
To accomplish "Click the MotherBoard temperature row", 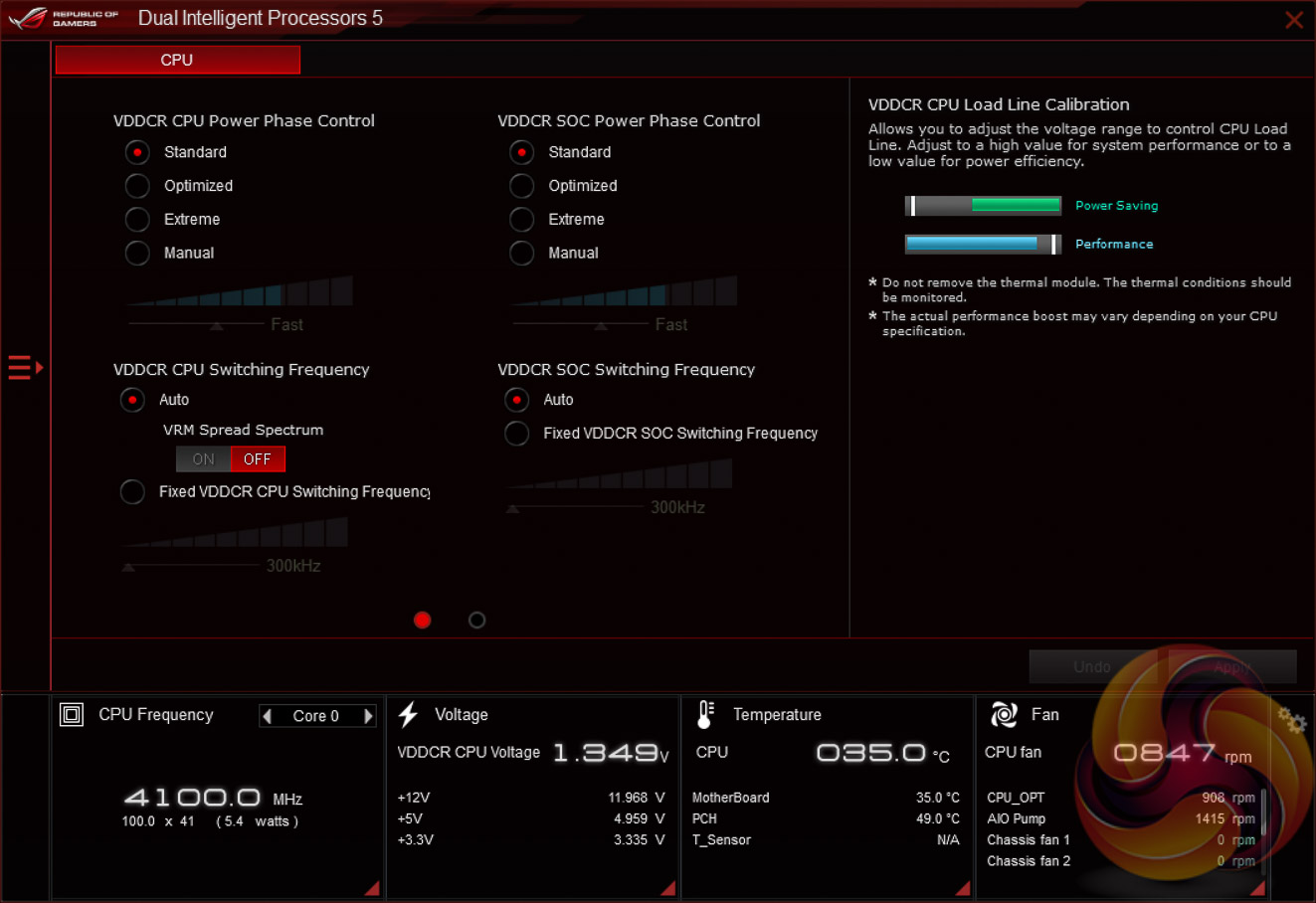I will [x=827, y=798].
